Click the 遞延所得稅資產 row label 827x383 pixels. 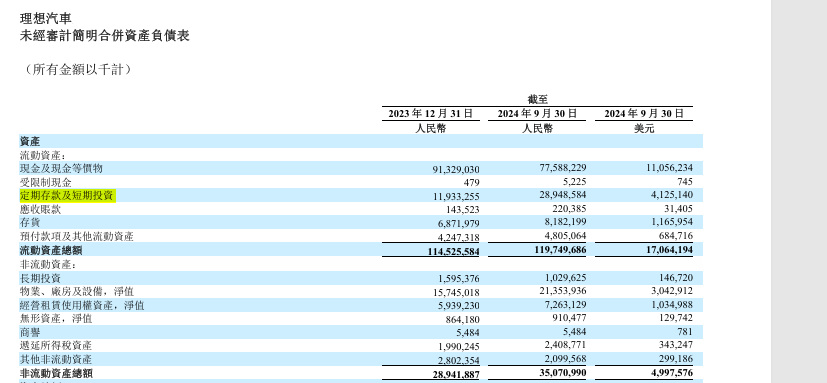coord(56,346)
